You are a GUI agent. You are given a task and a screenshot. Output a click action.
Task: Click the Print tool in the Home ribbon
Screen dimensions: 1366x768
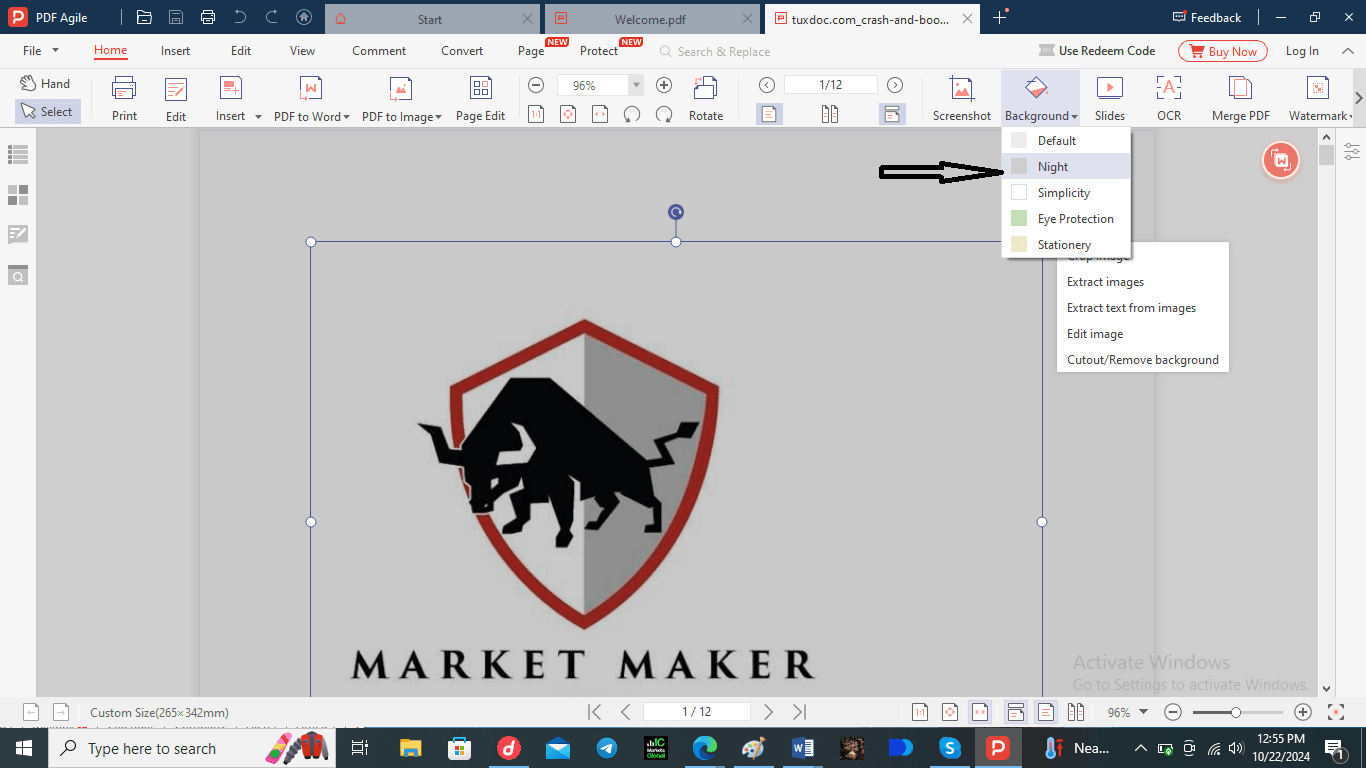pos(124,98)
